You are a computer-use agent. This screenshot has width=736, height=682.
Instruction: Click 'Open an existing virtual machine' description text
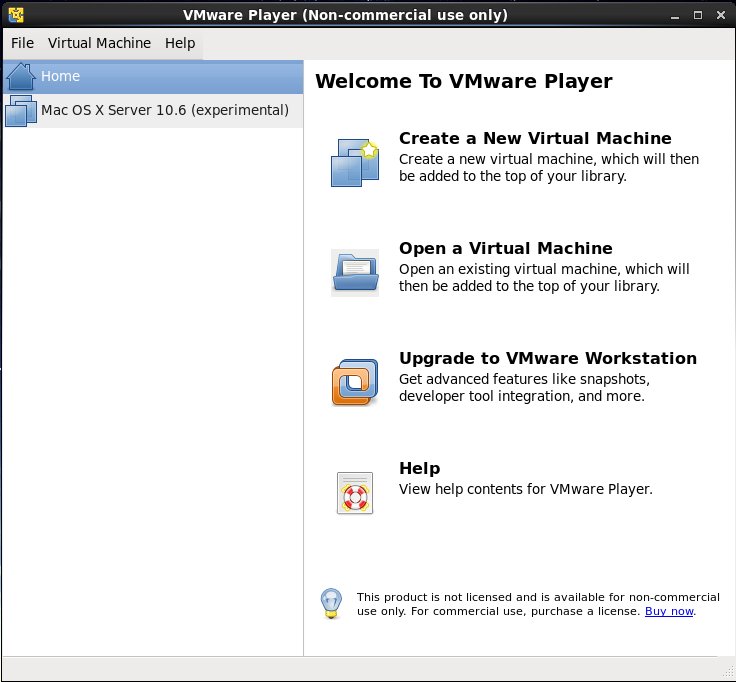pyautogui.click(x=544, y=277)
